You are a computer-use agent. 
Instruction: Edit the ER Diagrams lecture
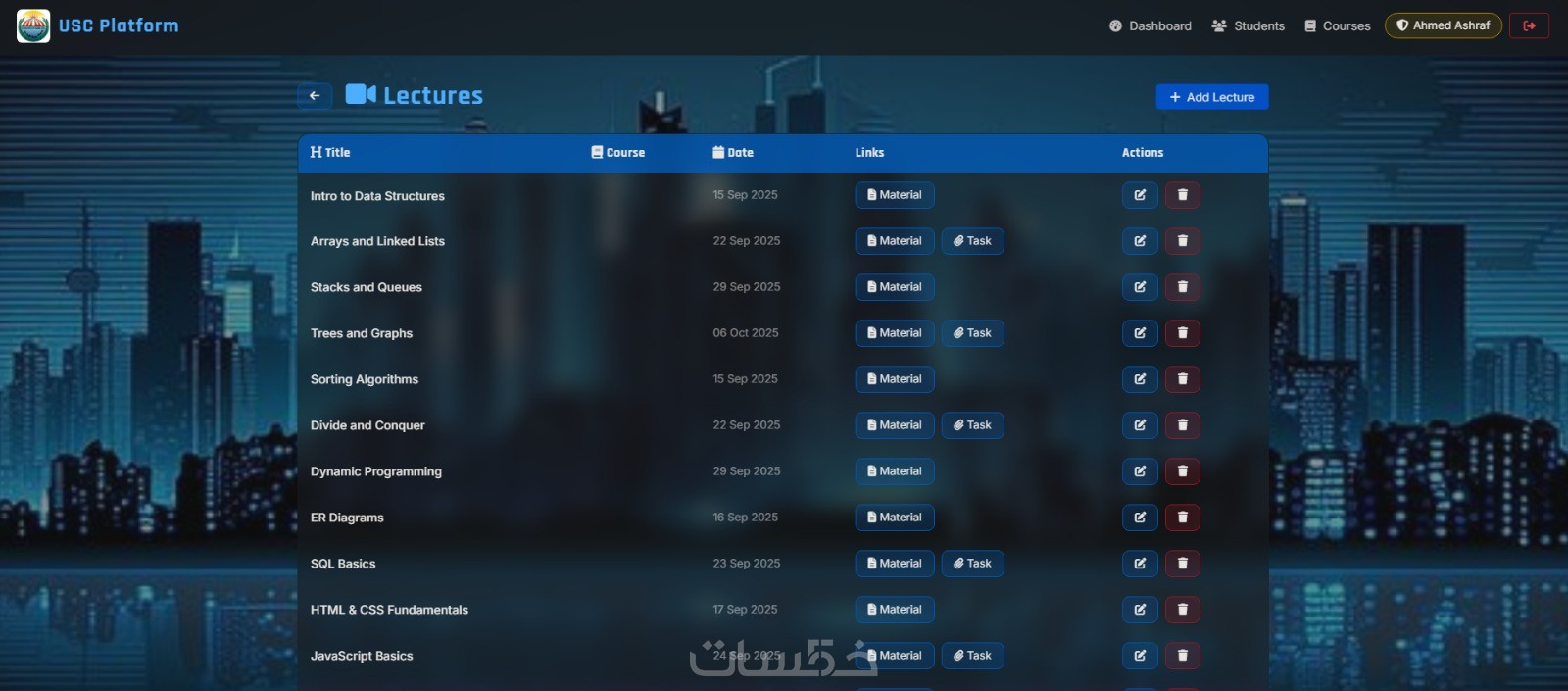pyautogui.click(x=1140, y=518)
